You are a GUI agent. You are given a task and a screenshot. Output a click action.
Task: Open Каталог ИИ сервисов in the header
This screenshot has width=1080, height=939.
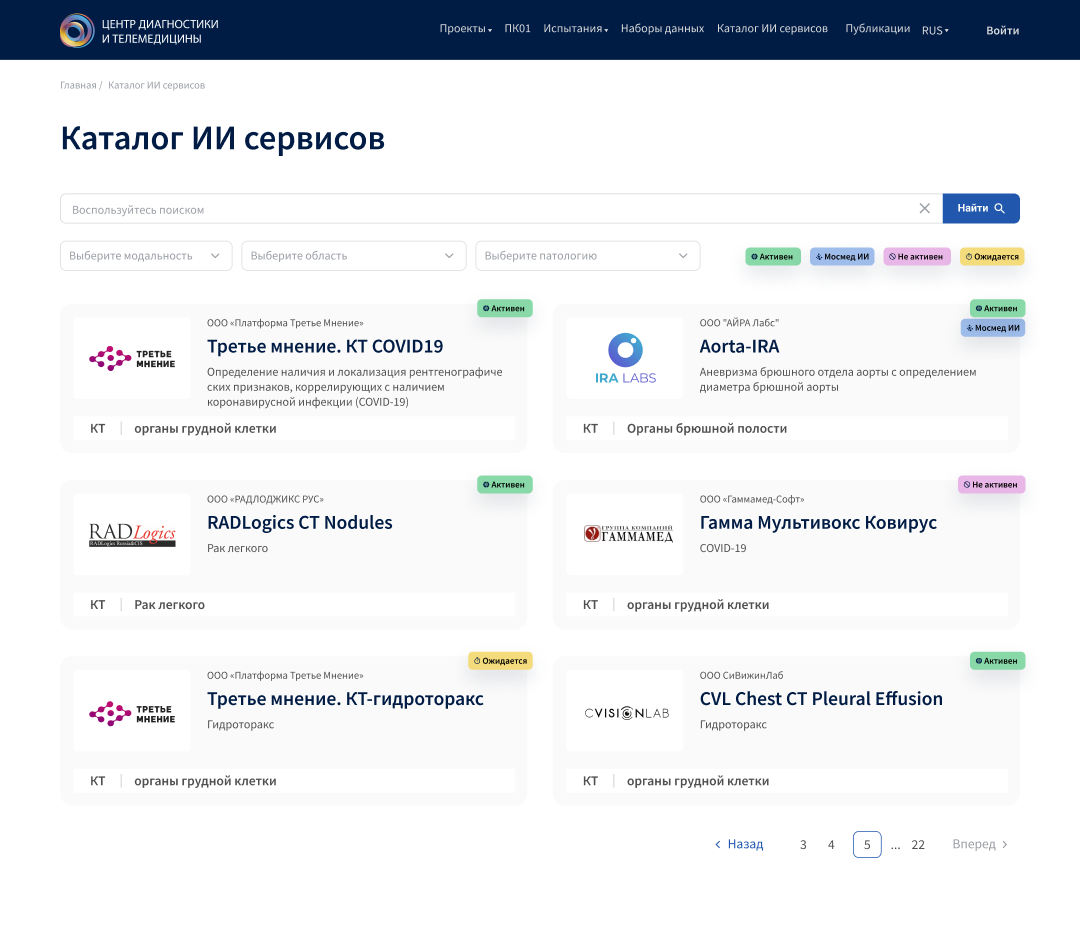point(772,29)
